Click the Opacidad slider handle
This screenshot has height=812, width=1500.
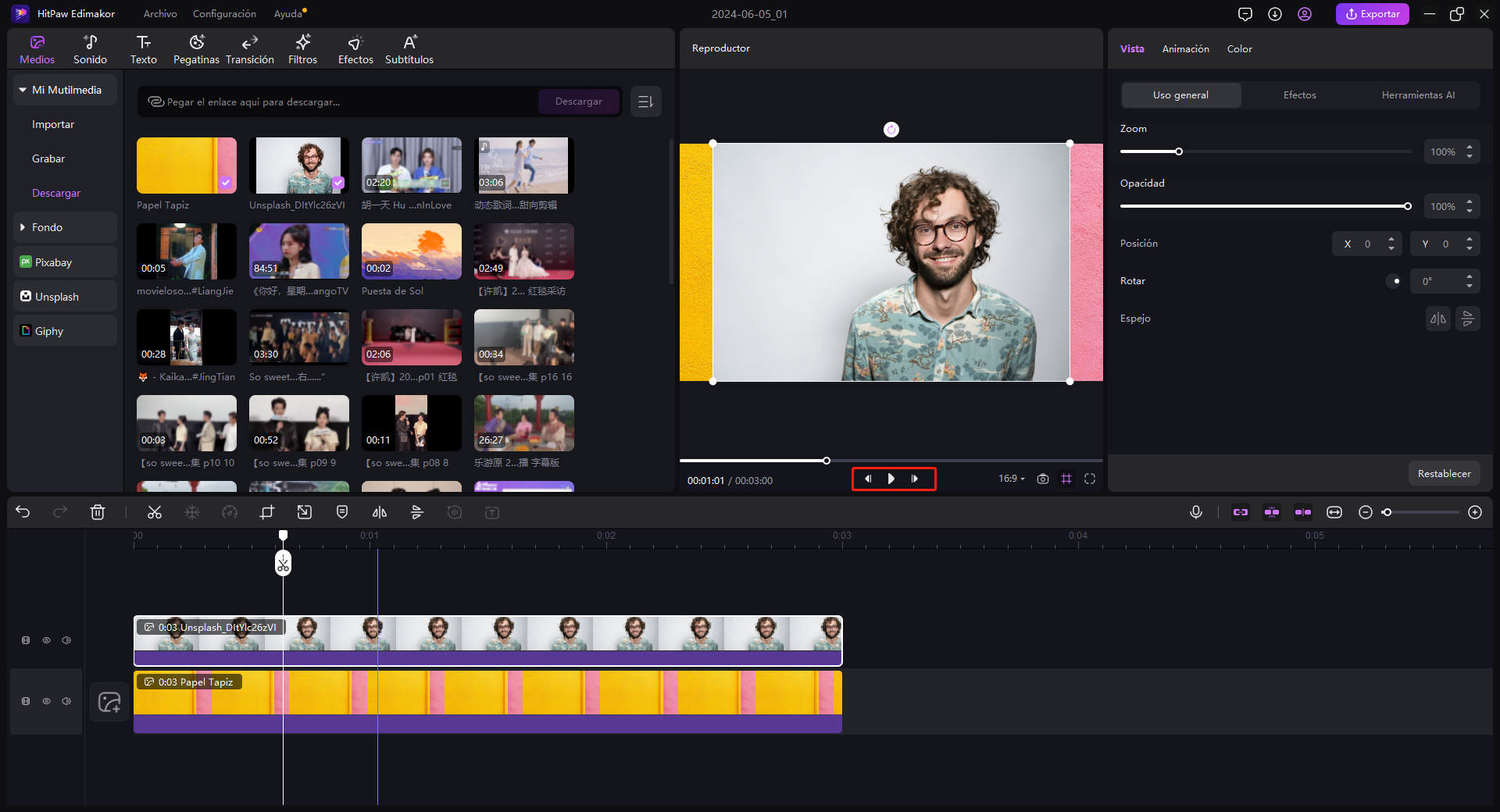point(1407,206)
